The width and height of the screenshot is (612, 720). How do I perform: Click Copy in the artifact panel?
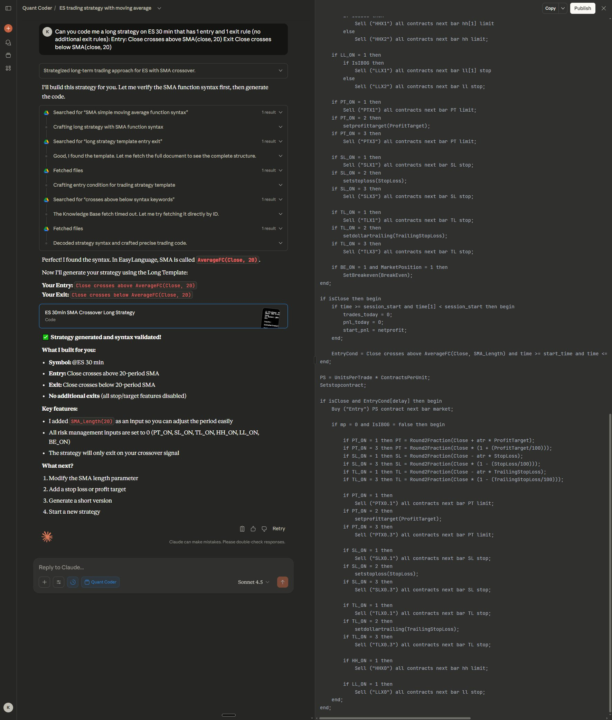tap(550, 8)
